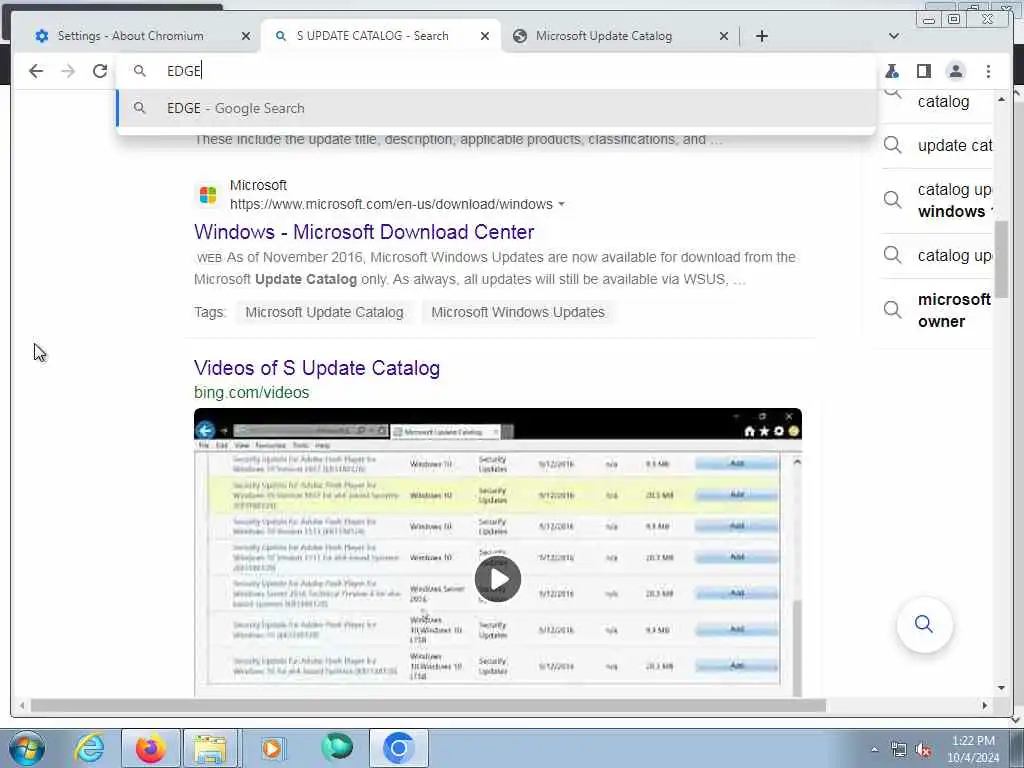Open Windows Media Player from the taskbar
The width and height of the screenshot is (1024, 768).
tap(273, 748)
